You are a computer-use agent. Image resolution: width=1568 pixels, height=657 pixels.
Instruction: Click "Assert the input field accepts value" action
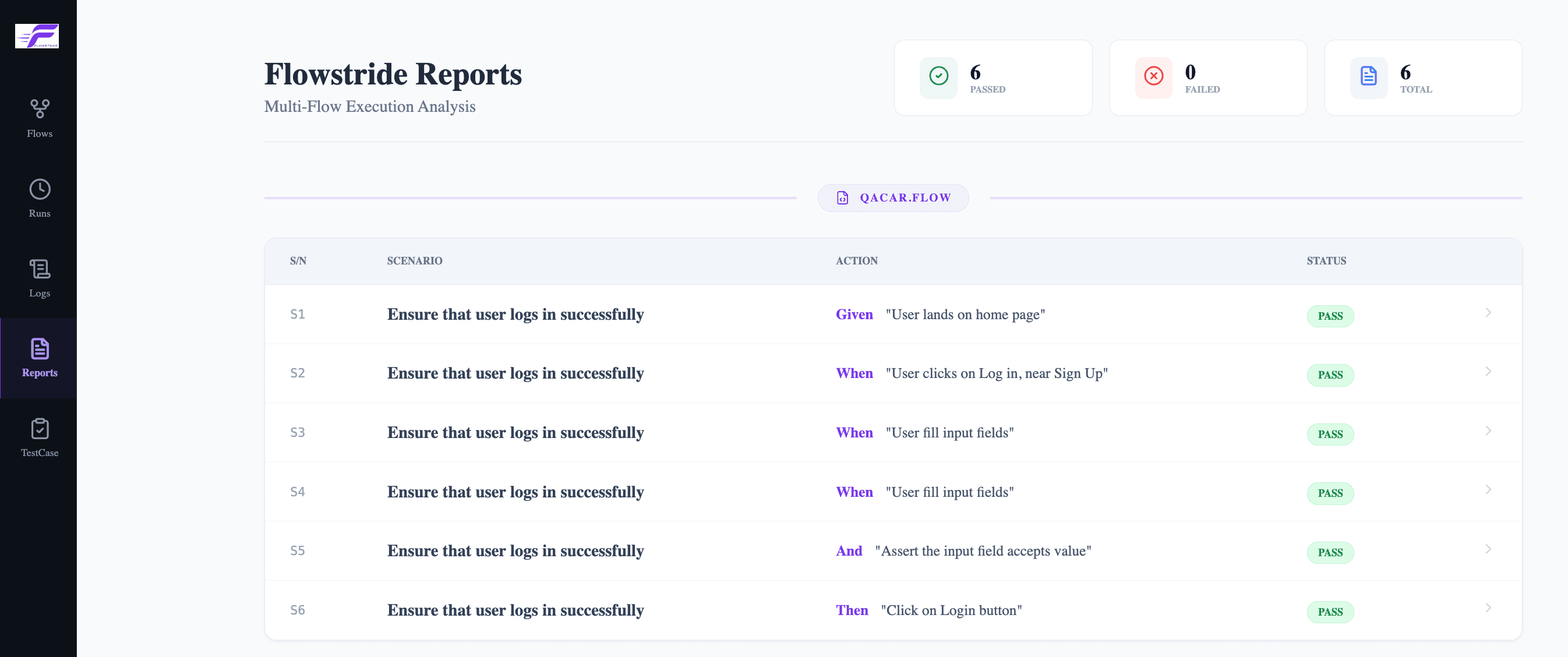coord(983,551)
